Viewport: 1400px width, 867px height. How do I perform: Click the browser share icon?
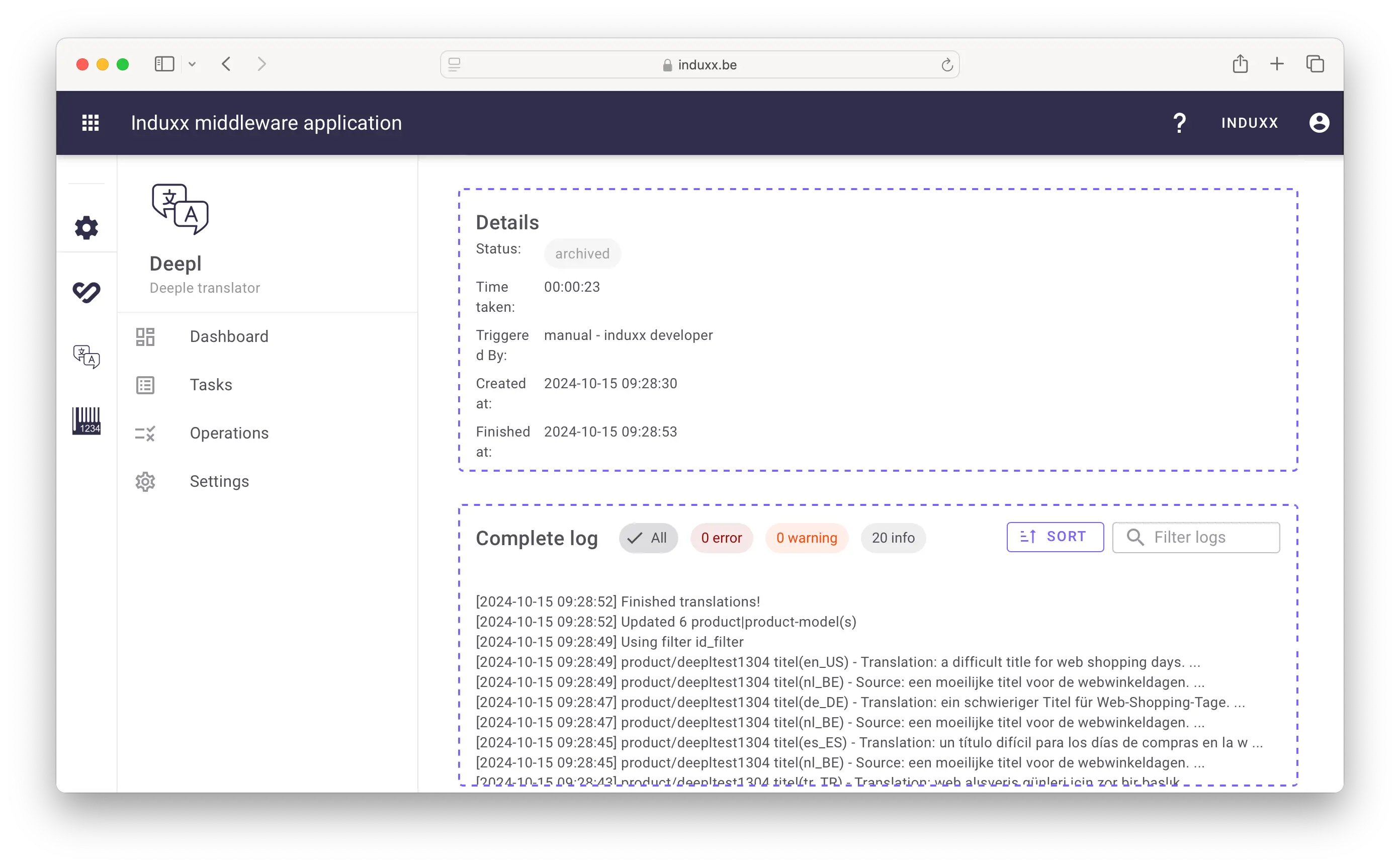[x=1240, y=64]
